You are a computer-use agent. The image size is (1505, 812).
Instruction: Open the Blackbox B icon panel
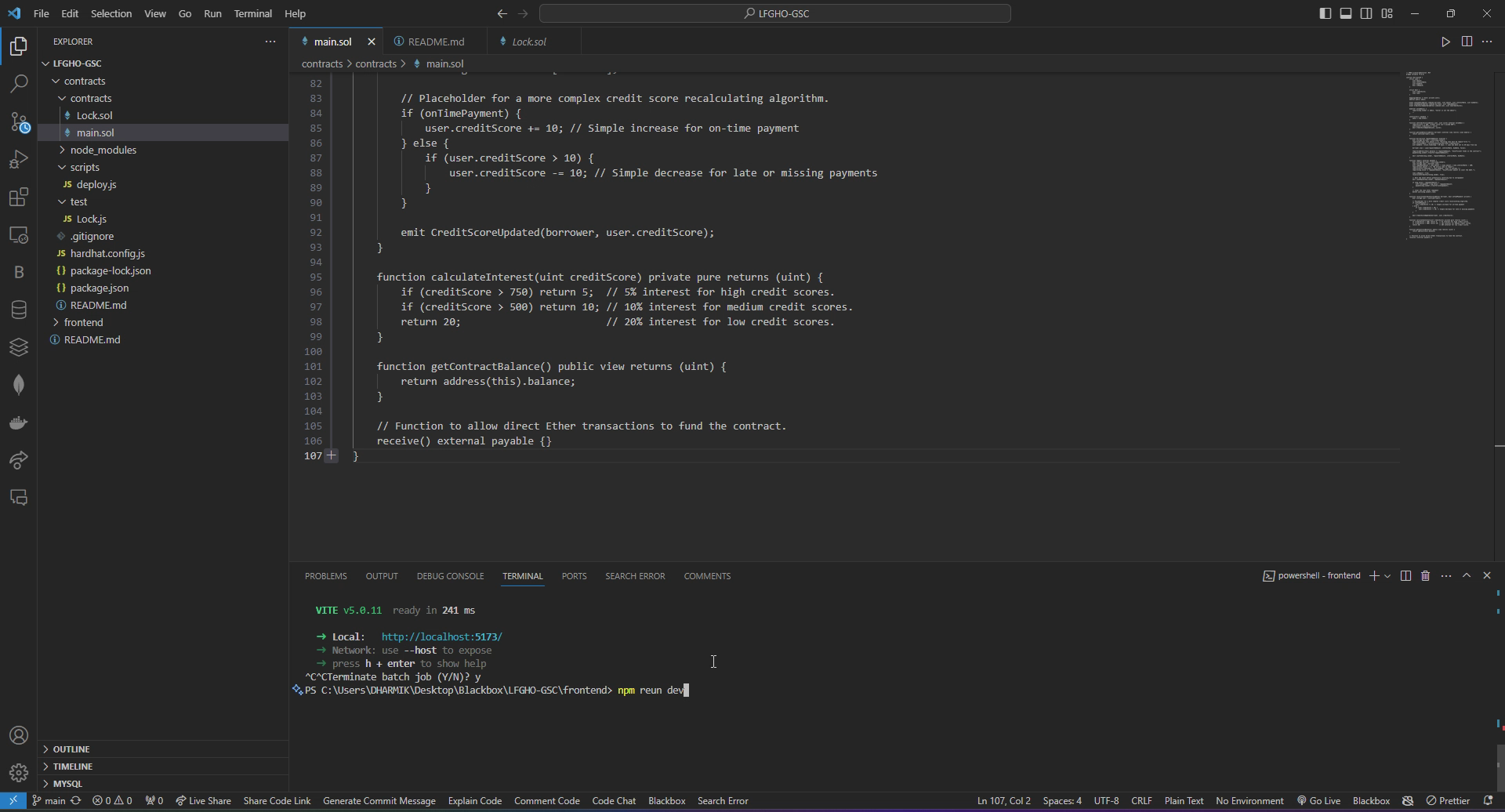19,272
